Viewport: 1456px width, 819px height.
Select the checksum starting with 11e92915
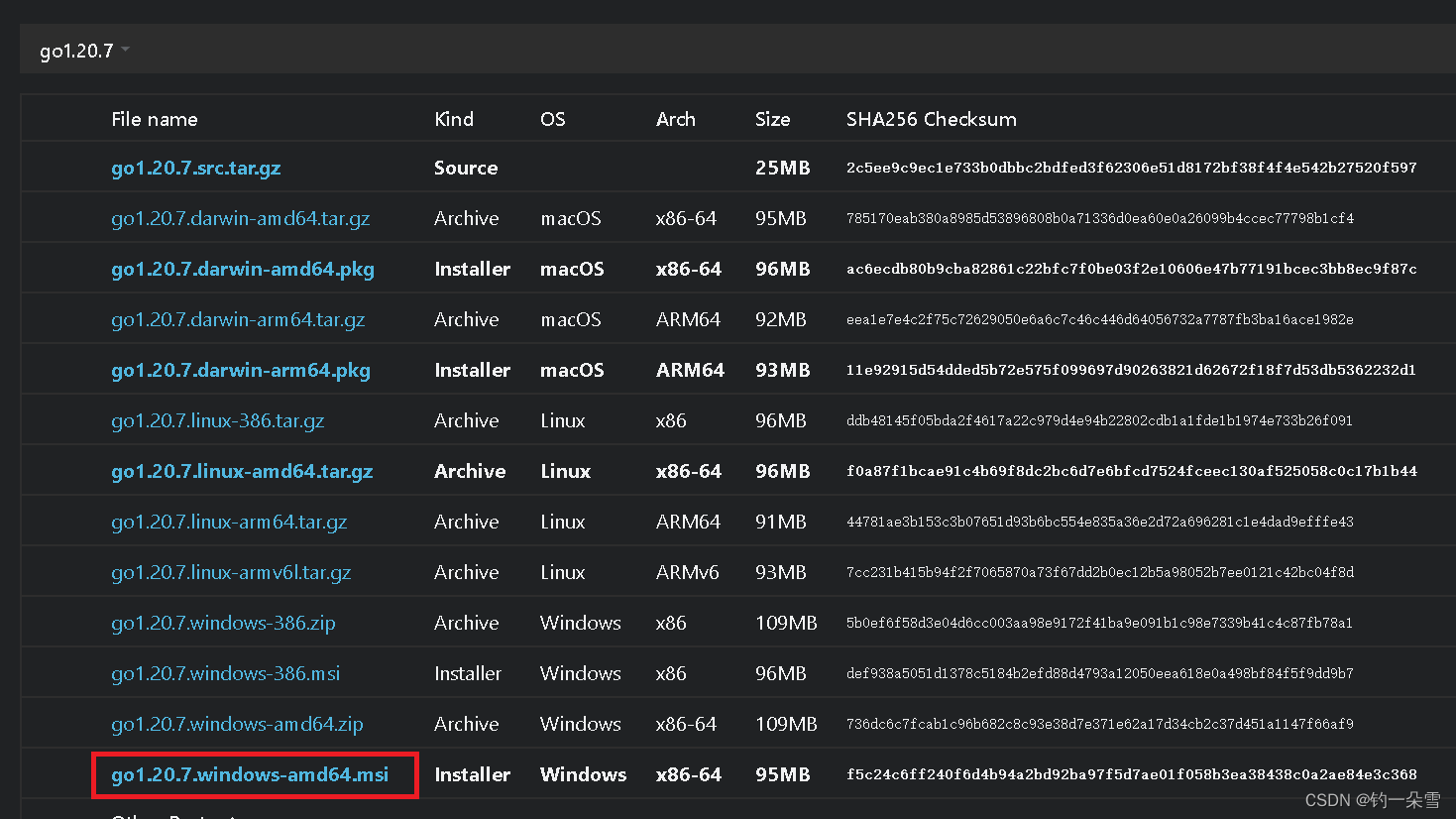click(1131, 370)
